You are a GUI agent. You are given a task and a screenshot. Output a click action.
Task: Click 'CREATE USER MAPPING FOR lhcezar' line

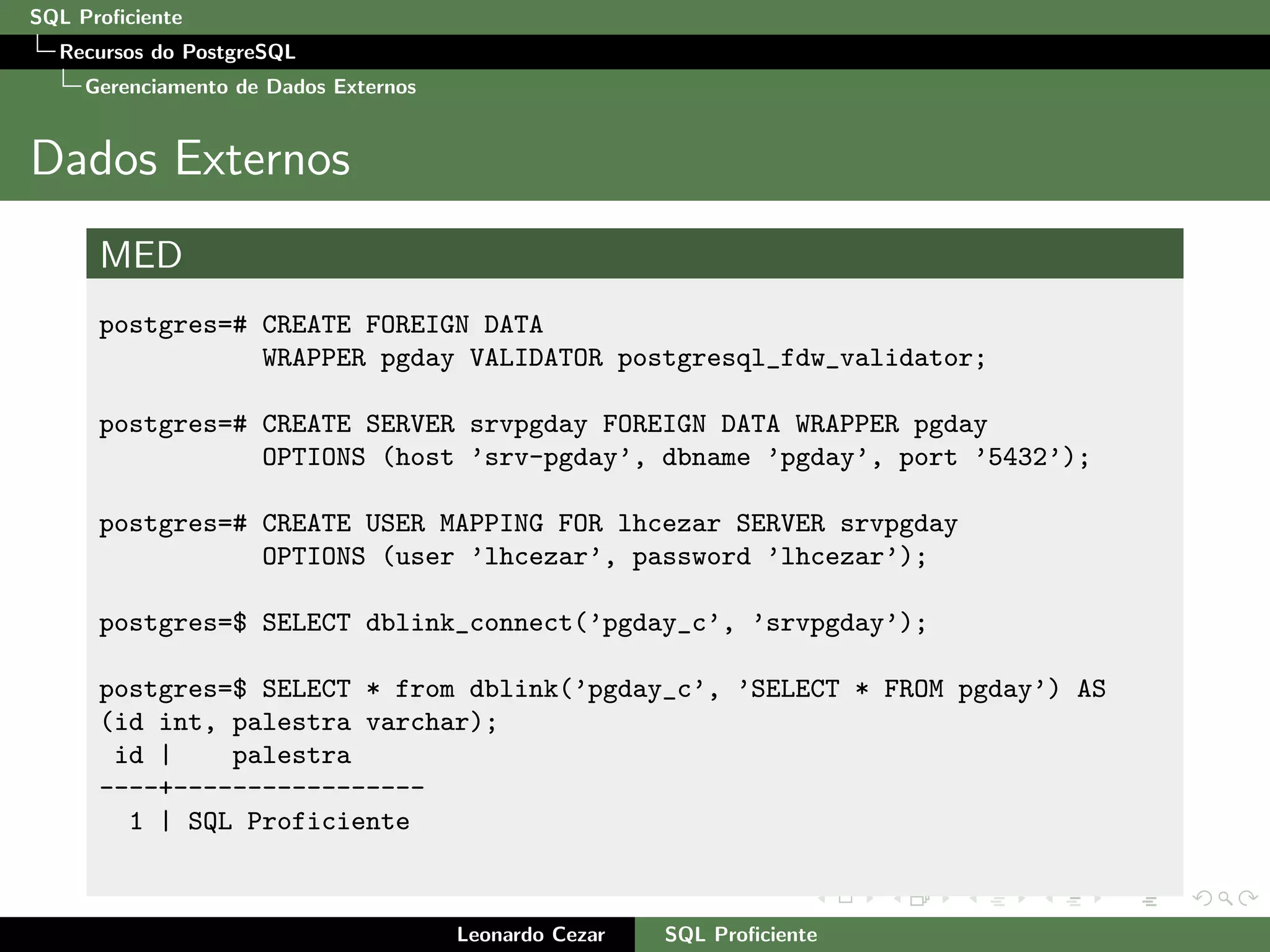coord(528,524)
